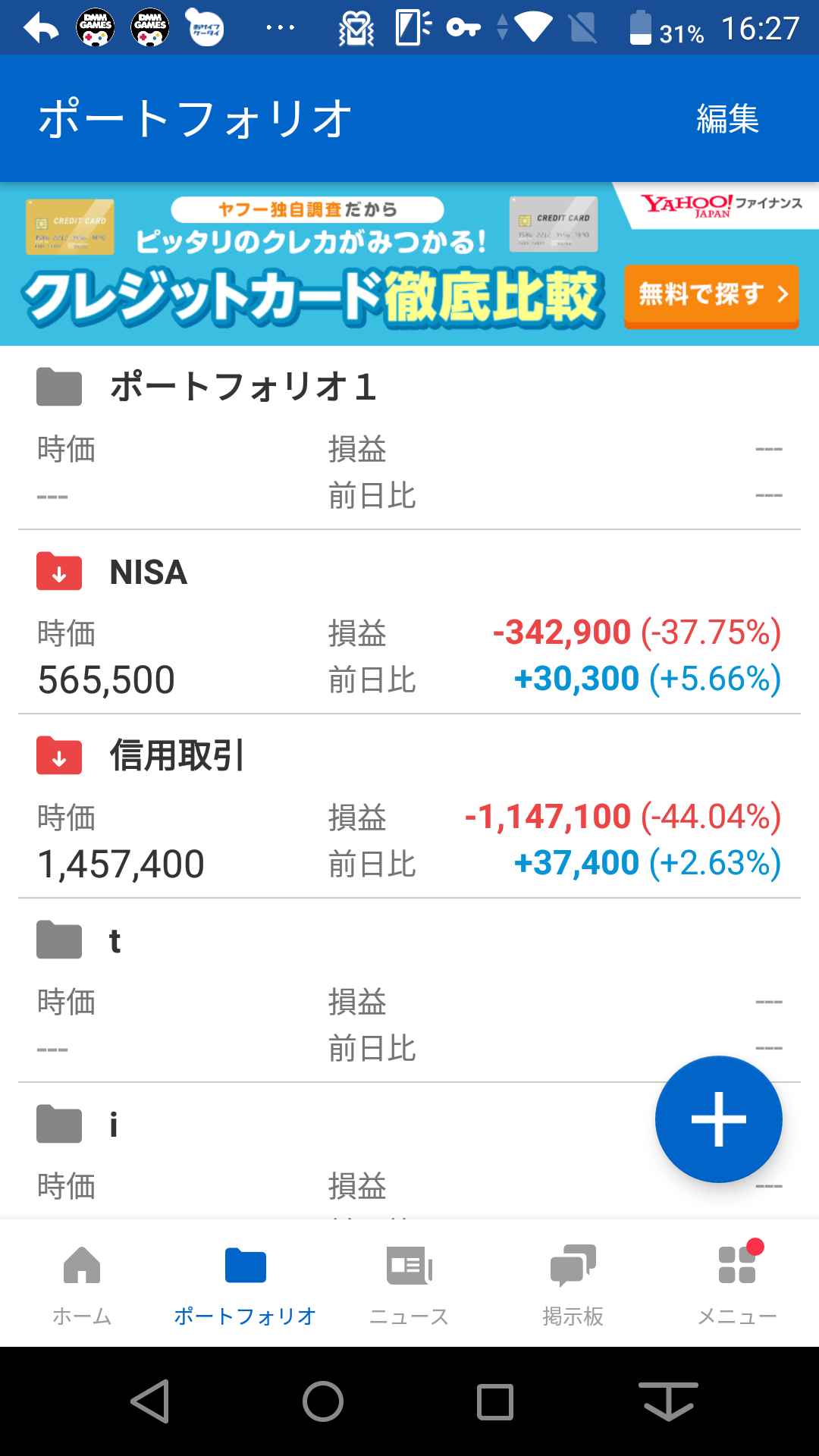
Task: Tap the 無料で探す orange ad button
Action: point(711,294)
